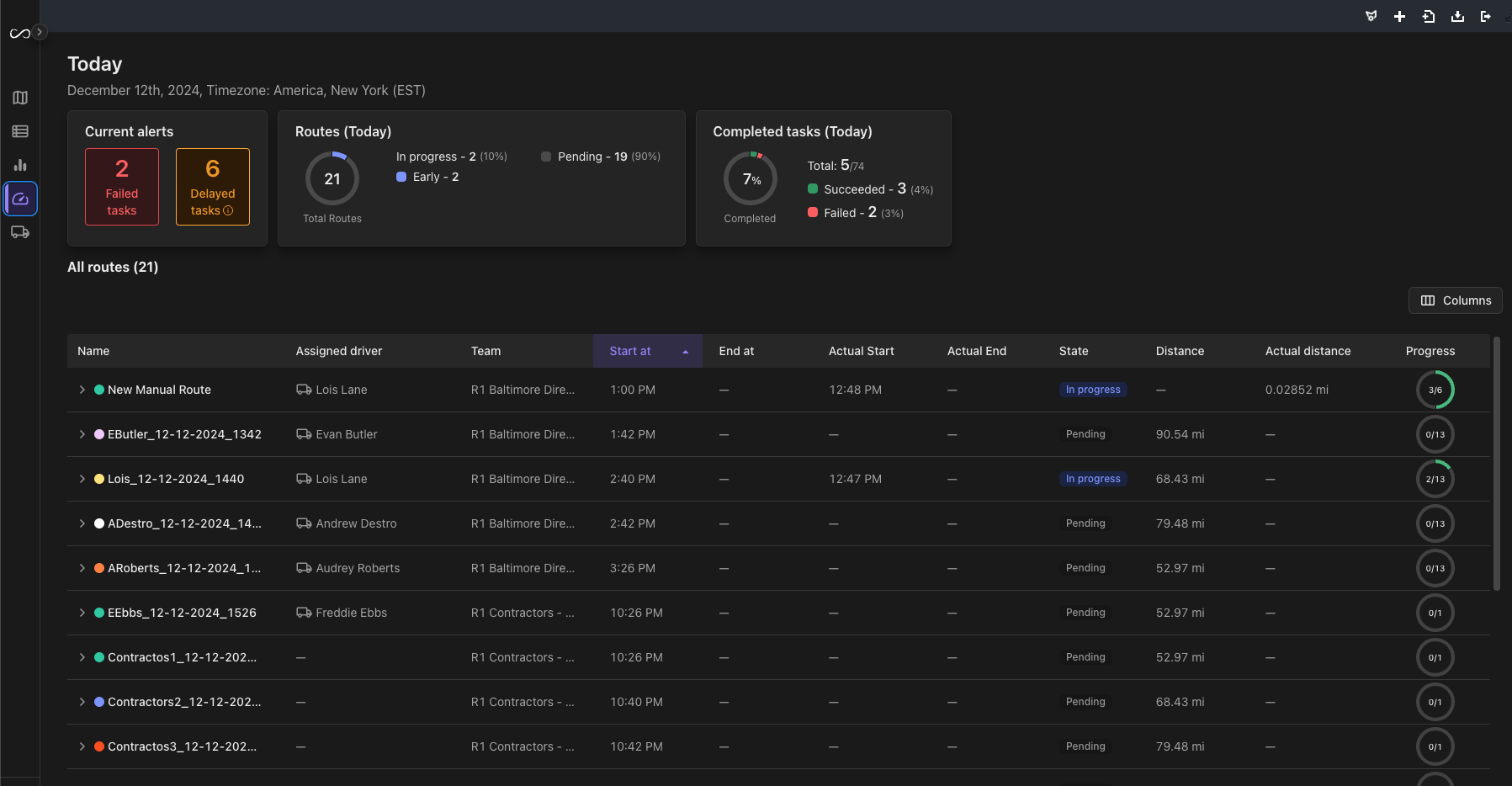Sort by the State column header
Image resolution: width=1512 pixels, height=786 pixels.
pos(1074,351)
